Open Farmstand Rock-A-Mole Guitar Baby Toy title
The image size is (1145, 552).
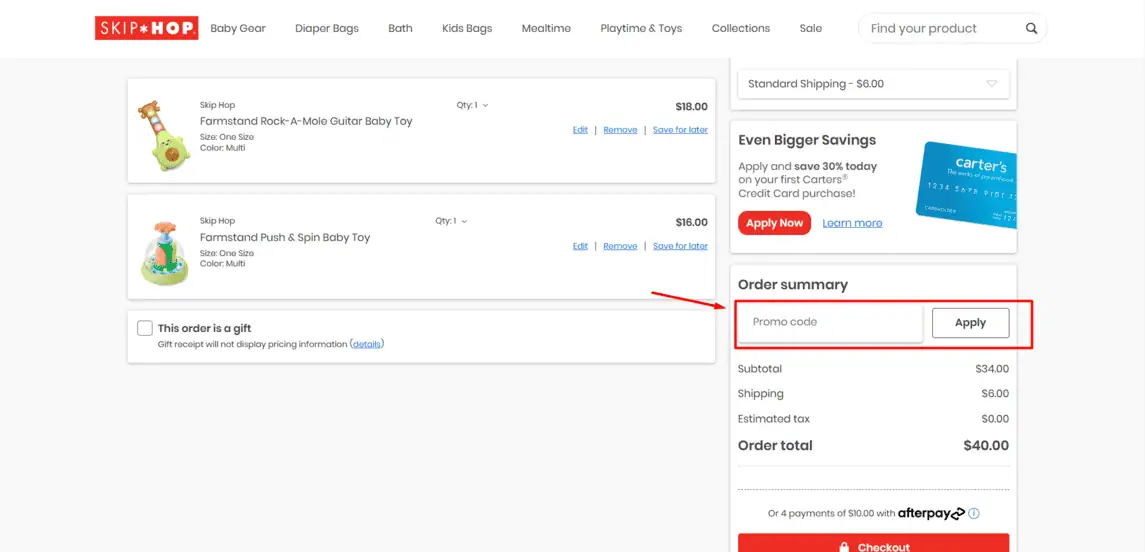(x=306, y=121)
